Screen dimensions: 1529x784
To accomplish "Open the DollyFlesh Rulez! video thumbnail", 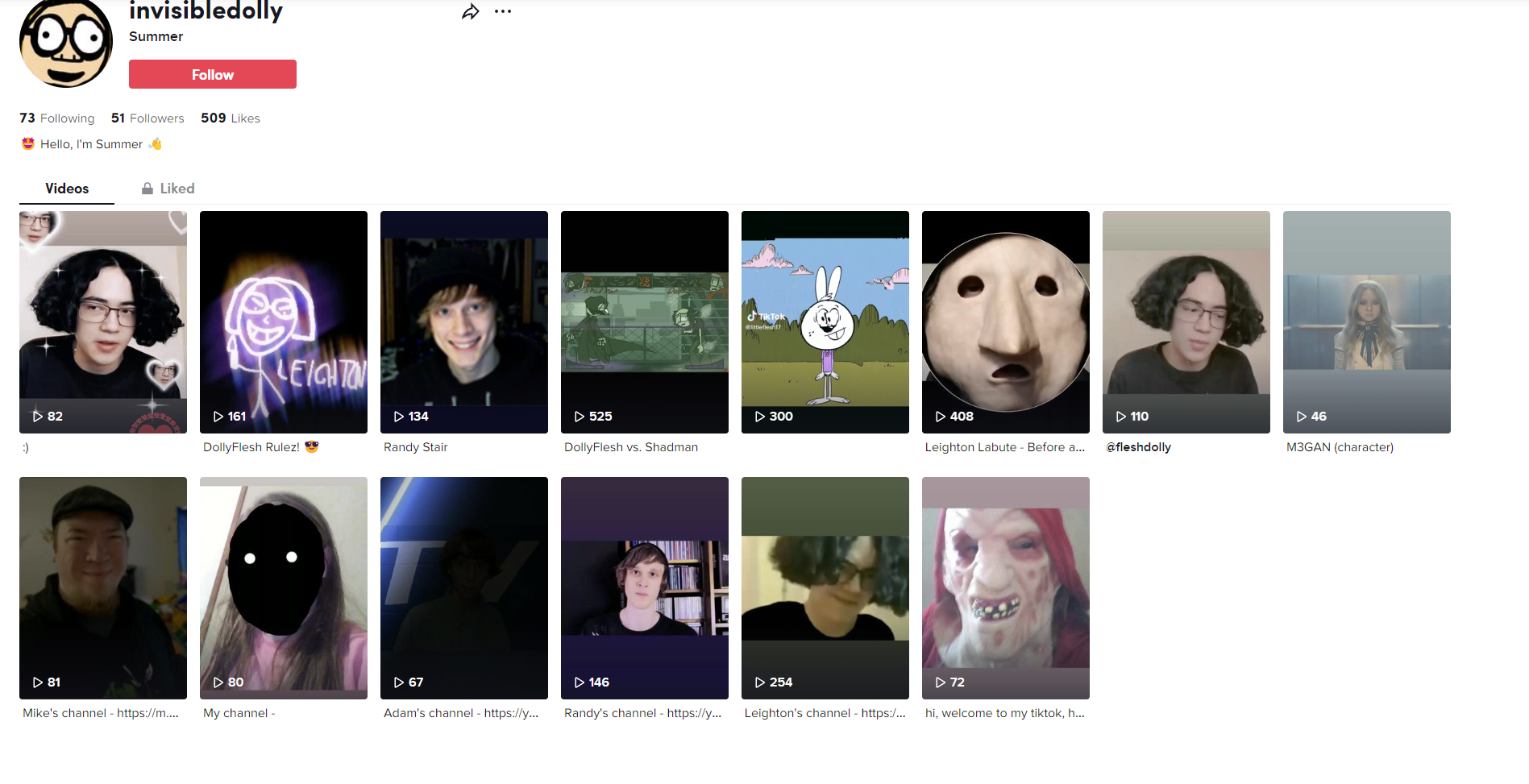I will 284,322.
